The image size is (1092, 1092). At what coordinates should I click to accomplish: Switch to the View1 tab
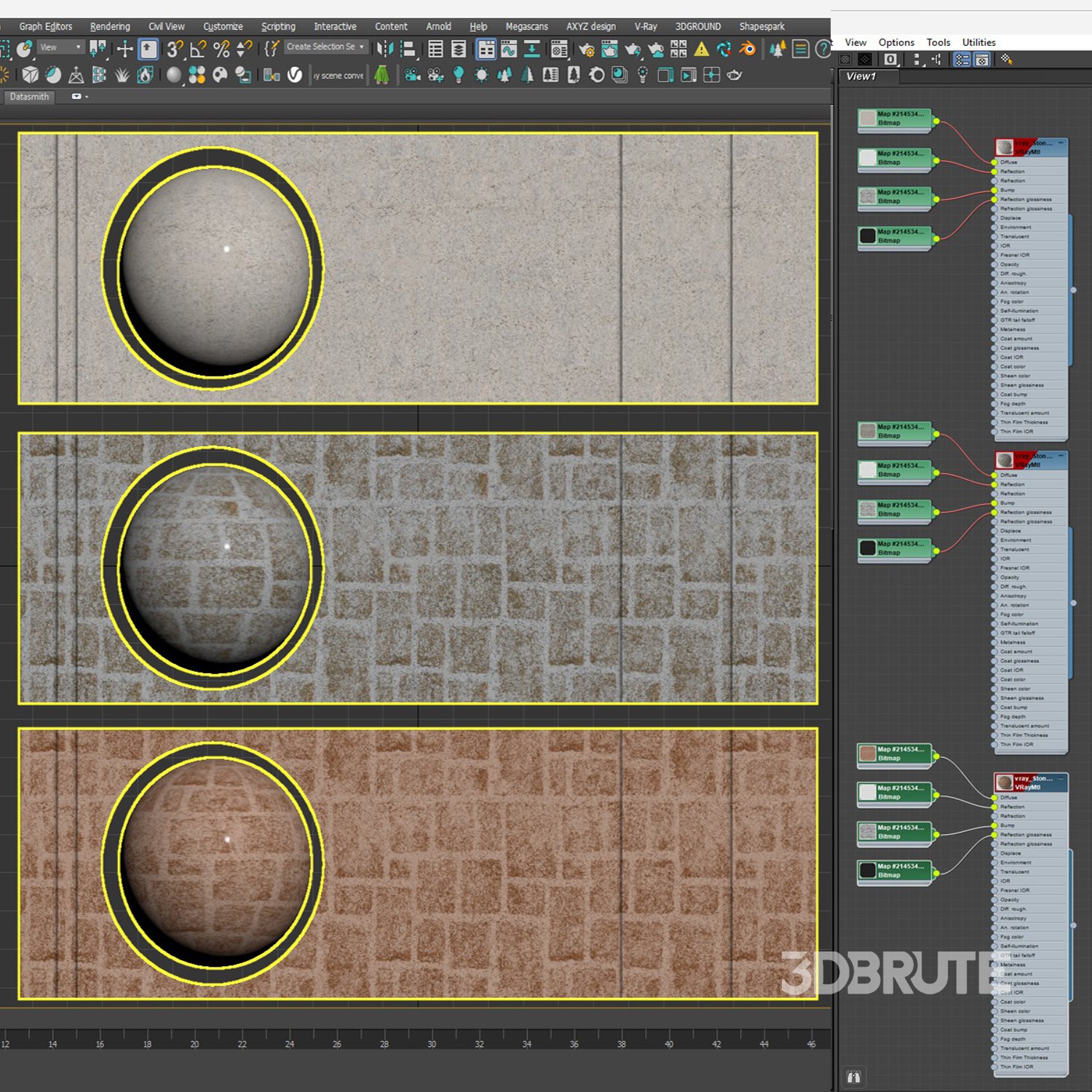(861, 76)
